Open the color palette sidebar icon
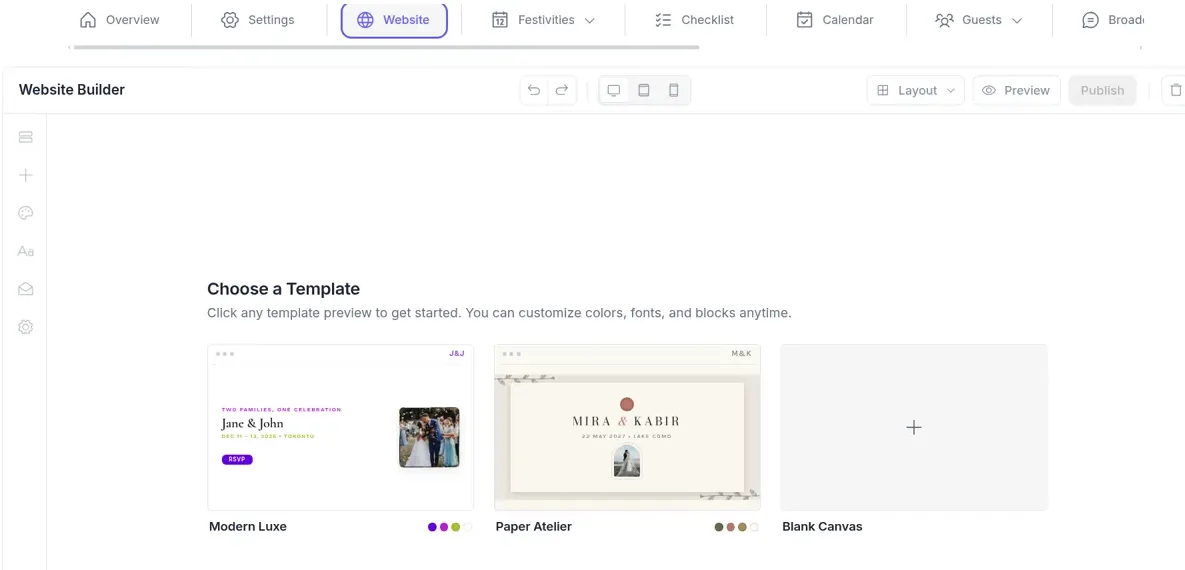Image resolution: width=1185 pixels, height=570 pixels. 26,213
